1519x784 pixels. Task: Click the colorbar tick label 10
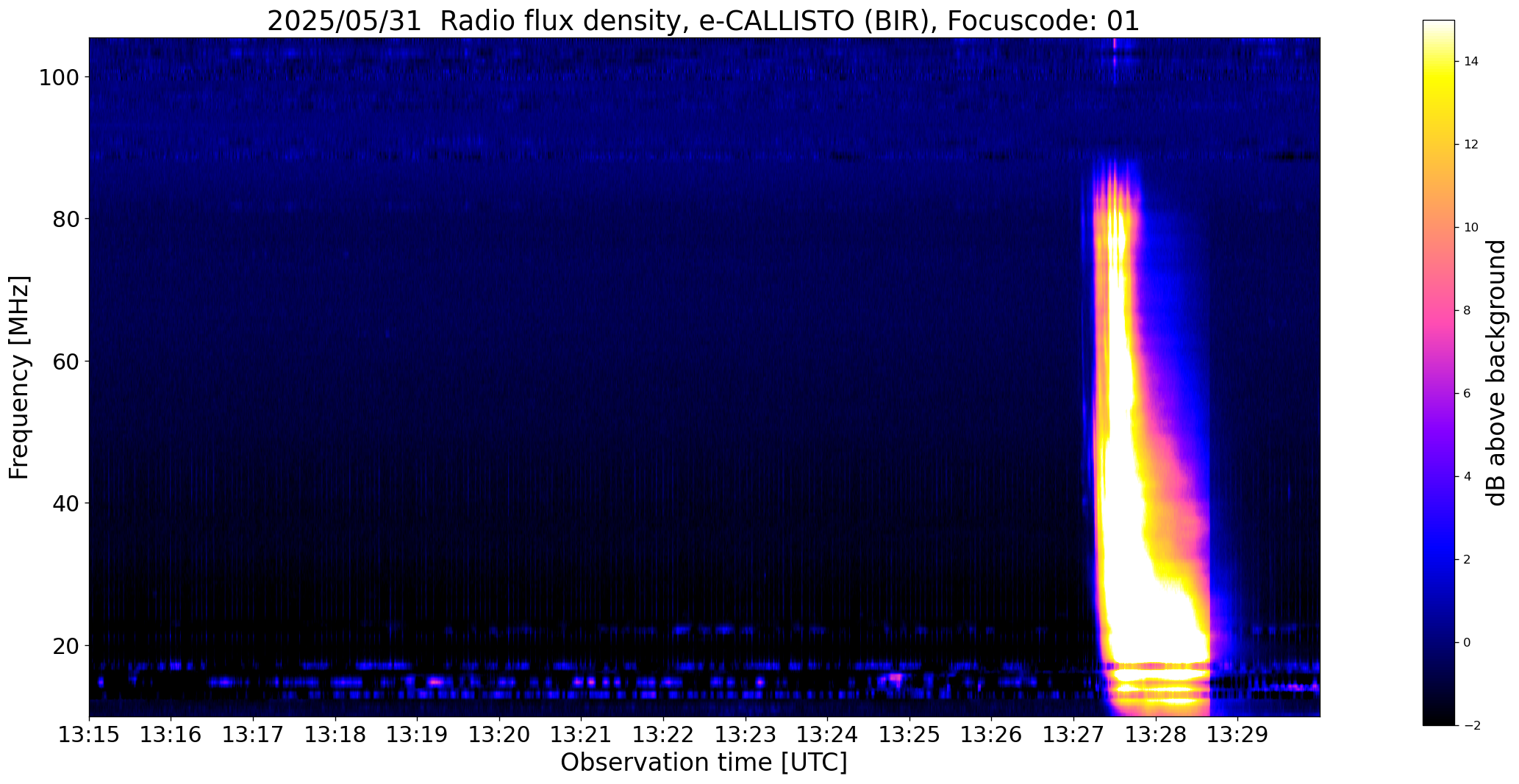[x=1470, y=228]
